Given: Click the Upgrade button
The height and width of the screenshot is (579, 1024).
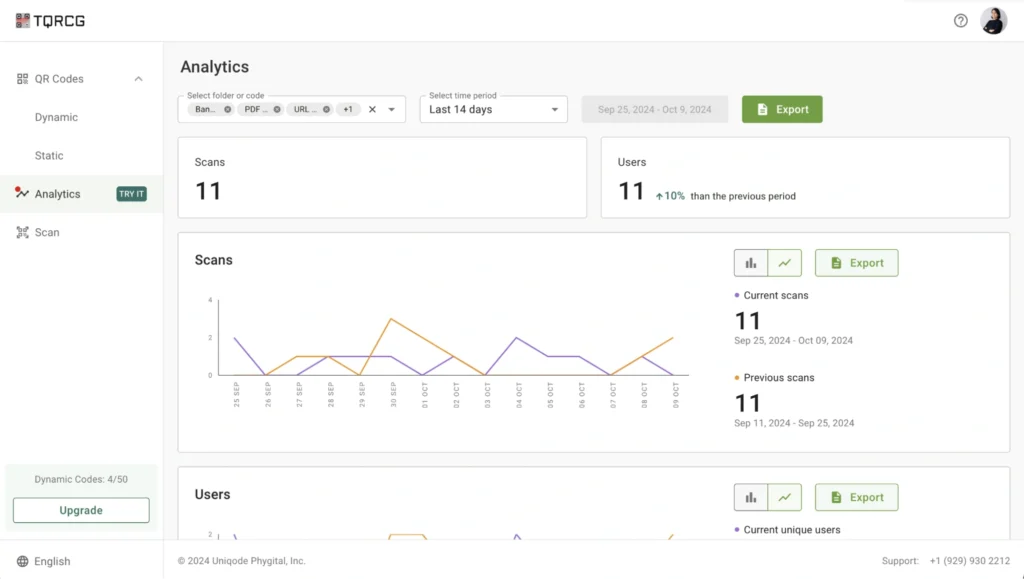Looking at the screenshot, I should [x=80, y=510].
